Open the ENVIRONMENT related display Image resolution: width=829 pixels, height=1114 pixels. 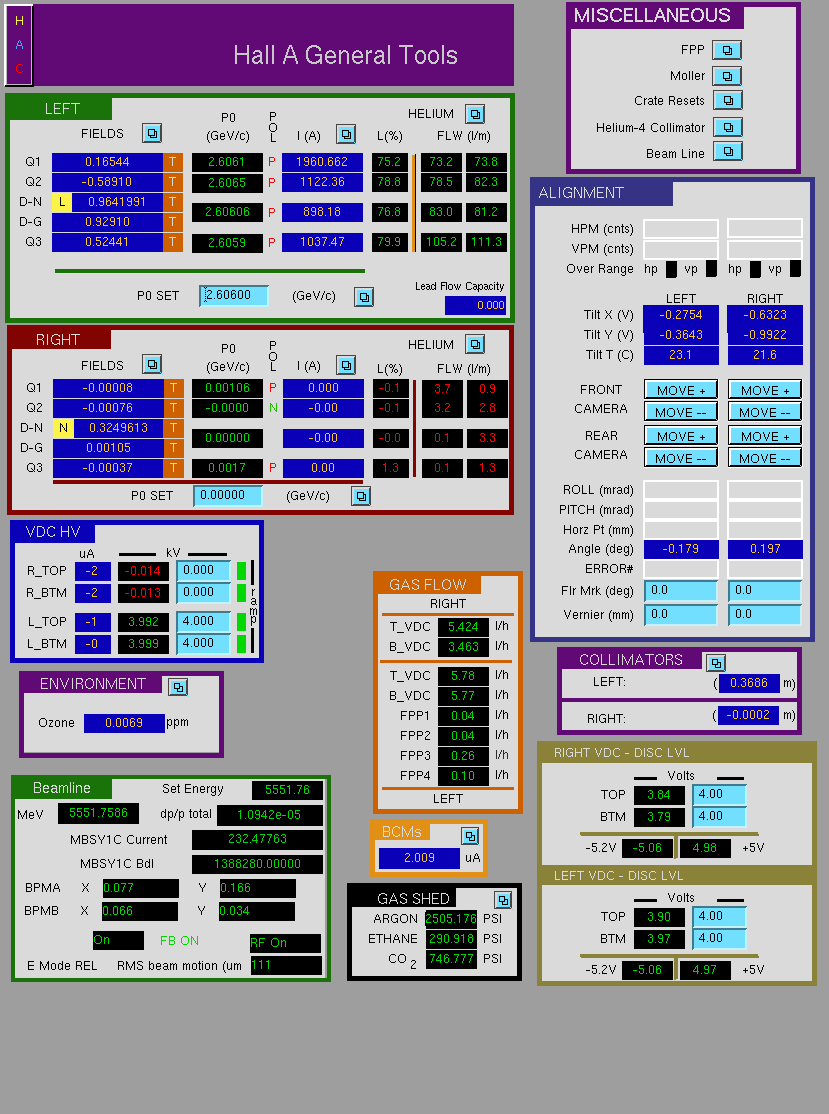[x=178, y=687]
